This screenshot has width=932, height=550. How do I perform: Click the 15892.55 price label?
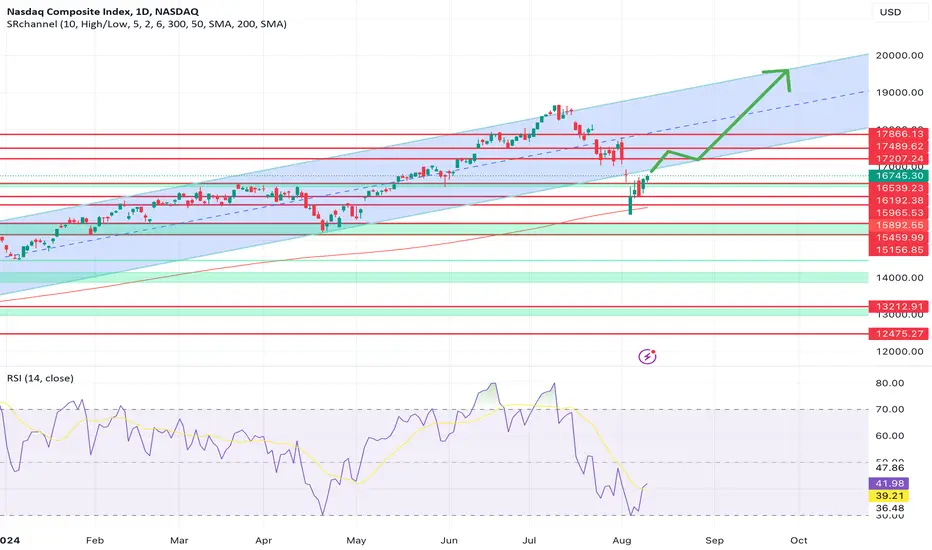(899, 225)
